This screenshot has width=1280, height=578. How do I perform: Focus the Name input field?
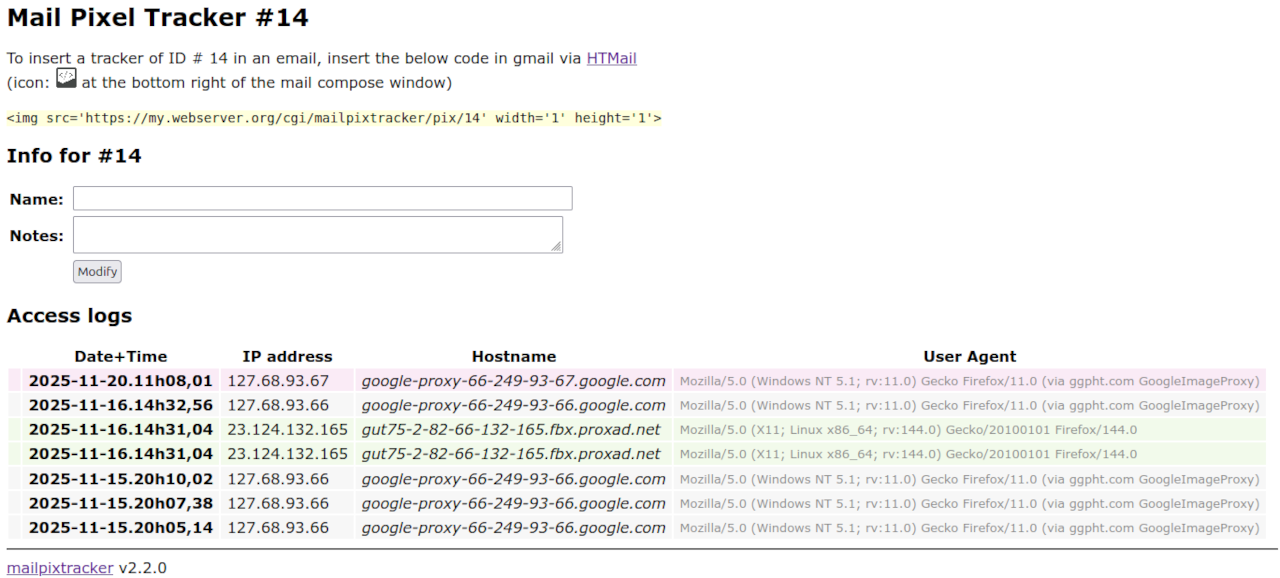click(x=323, y=198)
